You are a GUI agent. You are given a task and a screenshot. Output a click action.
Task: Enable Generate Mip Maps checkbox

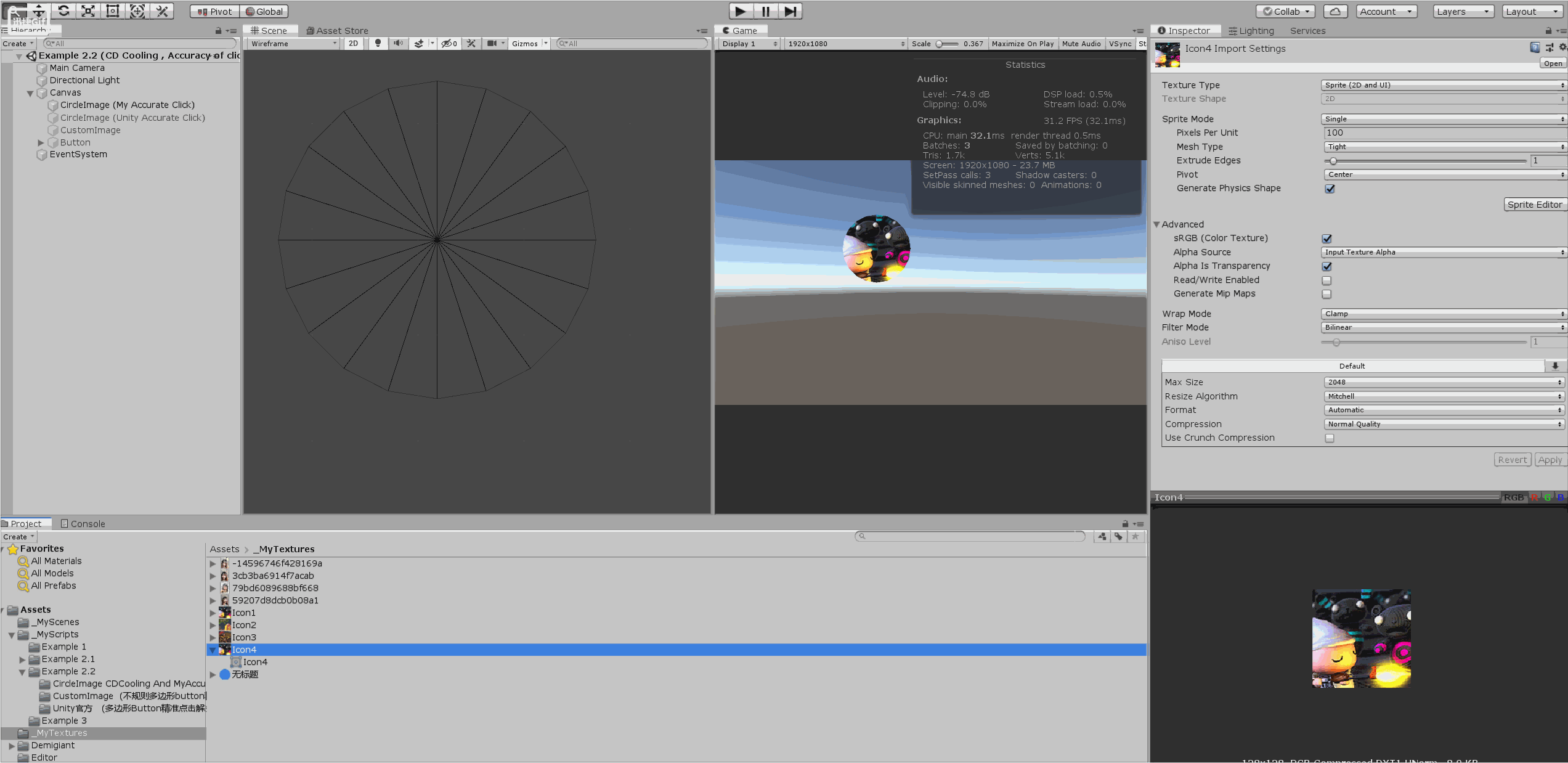click(1326, 294)
